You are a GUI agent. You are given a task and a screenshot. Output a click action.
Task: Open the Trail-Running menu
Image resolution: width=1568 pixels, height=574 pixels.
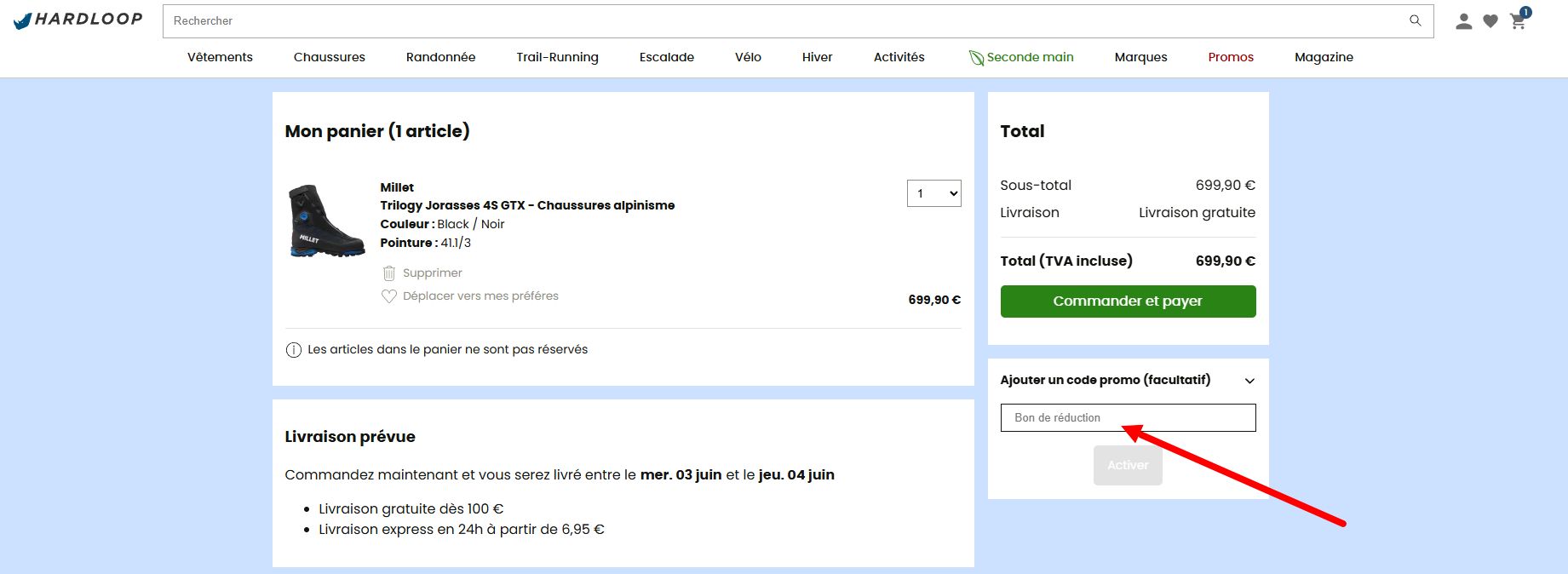pos(557,57)
